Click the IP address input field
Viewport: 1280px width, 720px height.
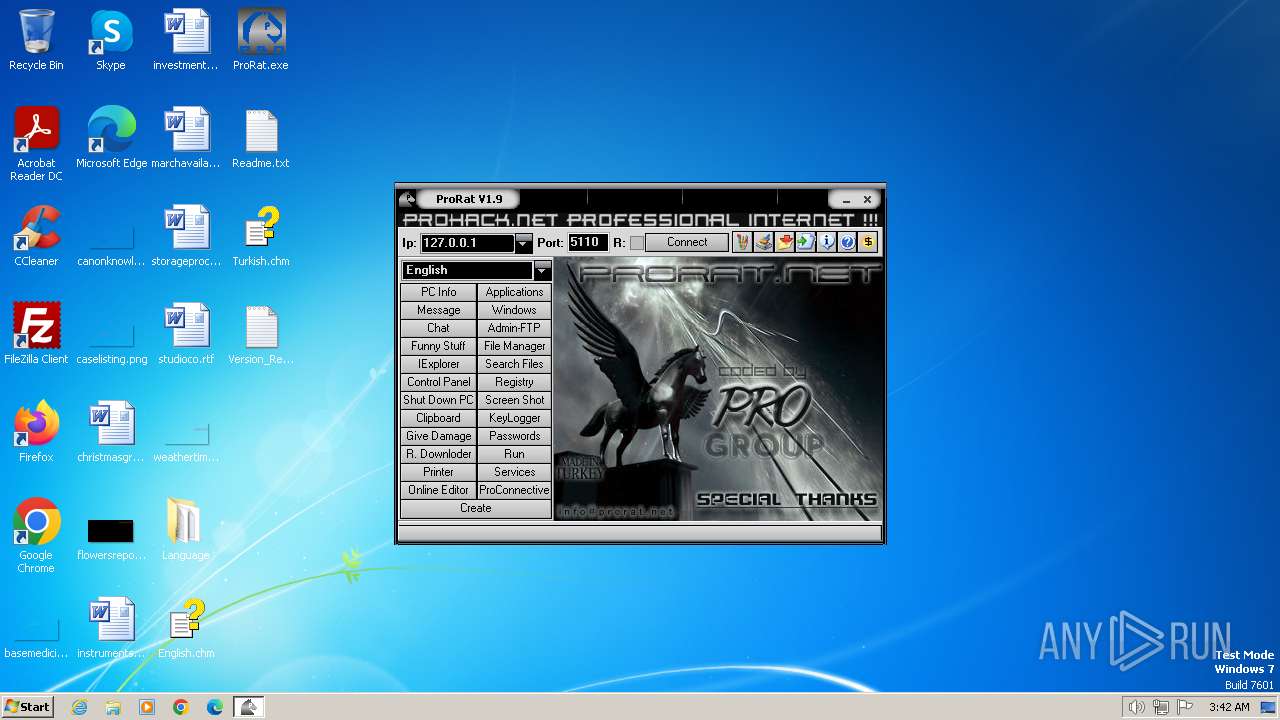(x=468, y=243)
